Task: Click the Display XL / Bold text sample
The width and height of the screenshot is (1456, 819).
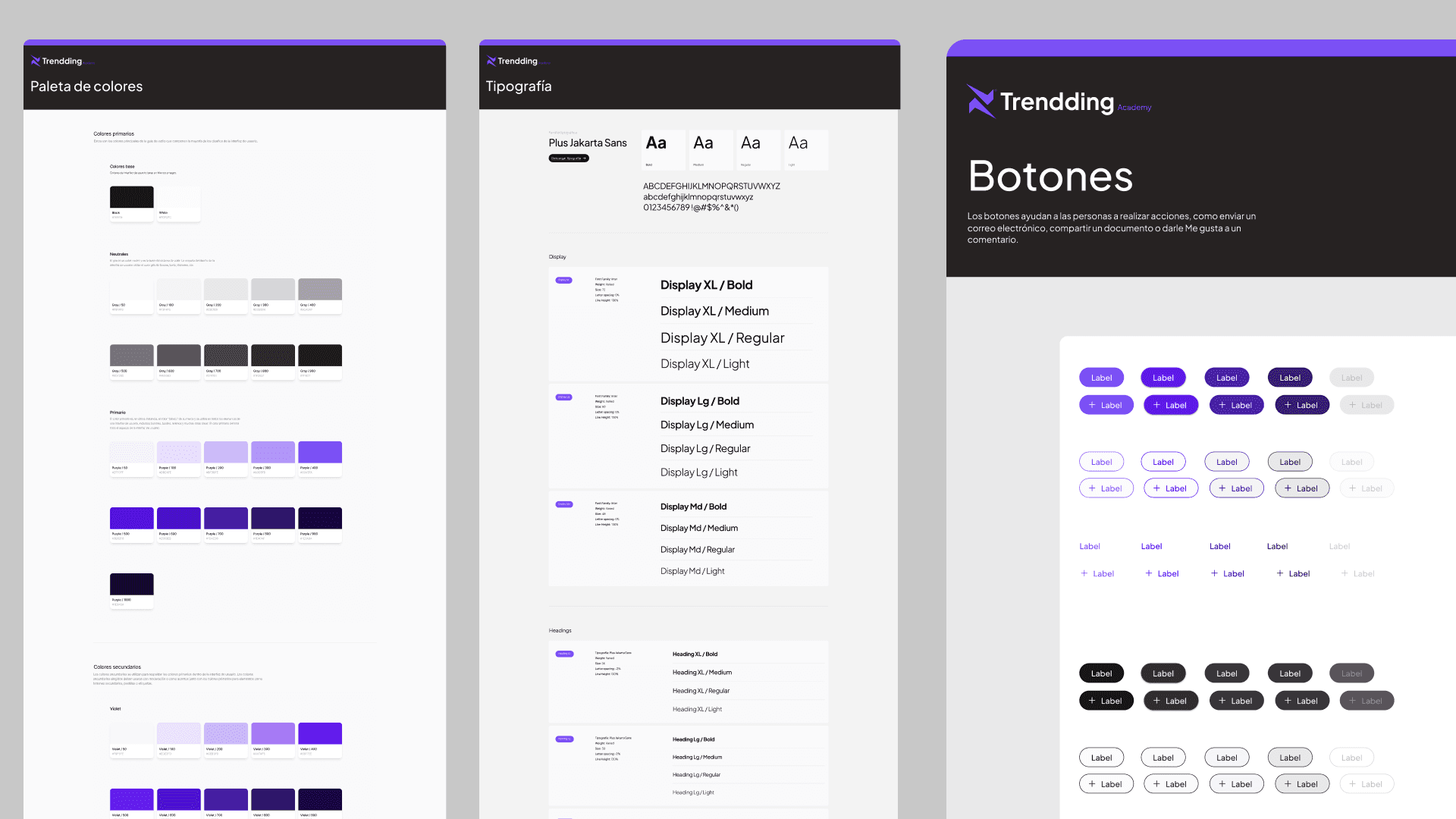Action: [706, 285]
